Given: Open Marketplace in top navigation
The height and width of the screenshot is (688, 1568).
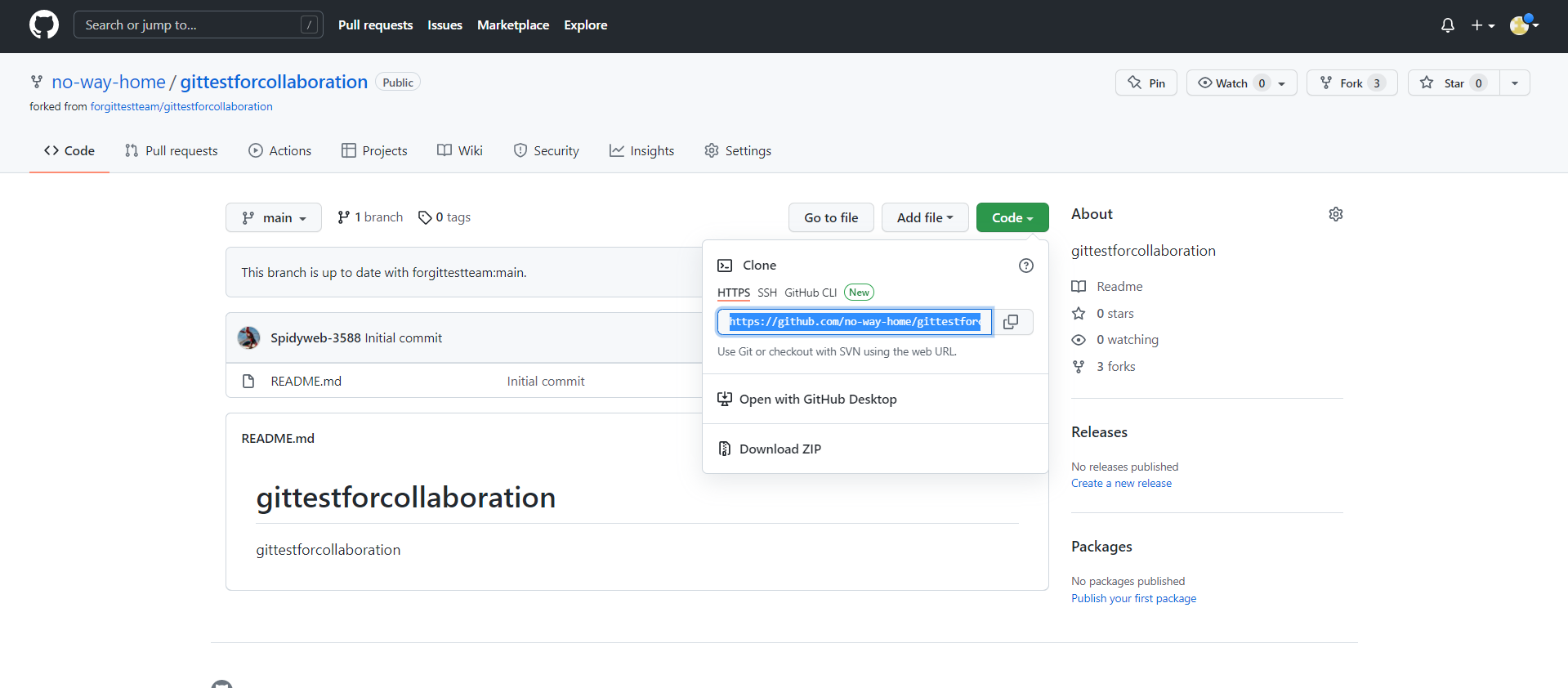Looking at the screenshot, I should tap(513, 25).
